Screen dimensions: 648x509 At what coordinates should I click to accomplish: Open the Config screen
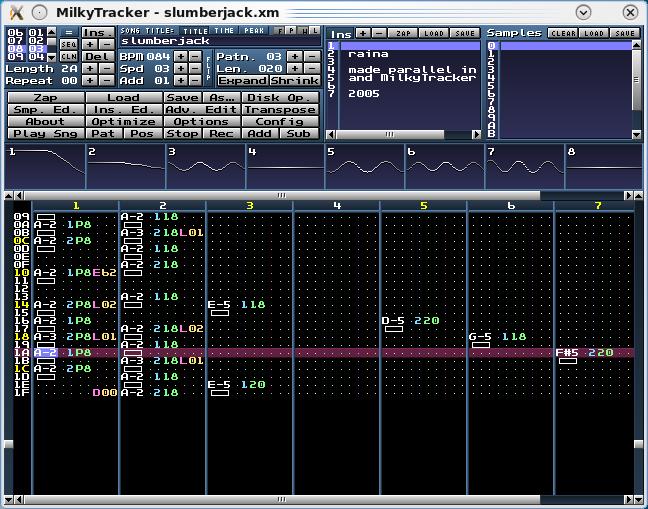[279, 121]
